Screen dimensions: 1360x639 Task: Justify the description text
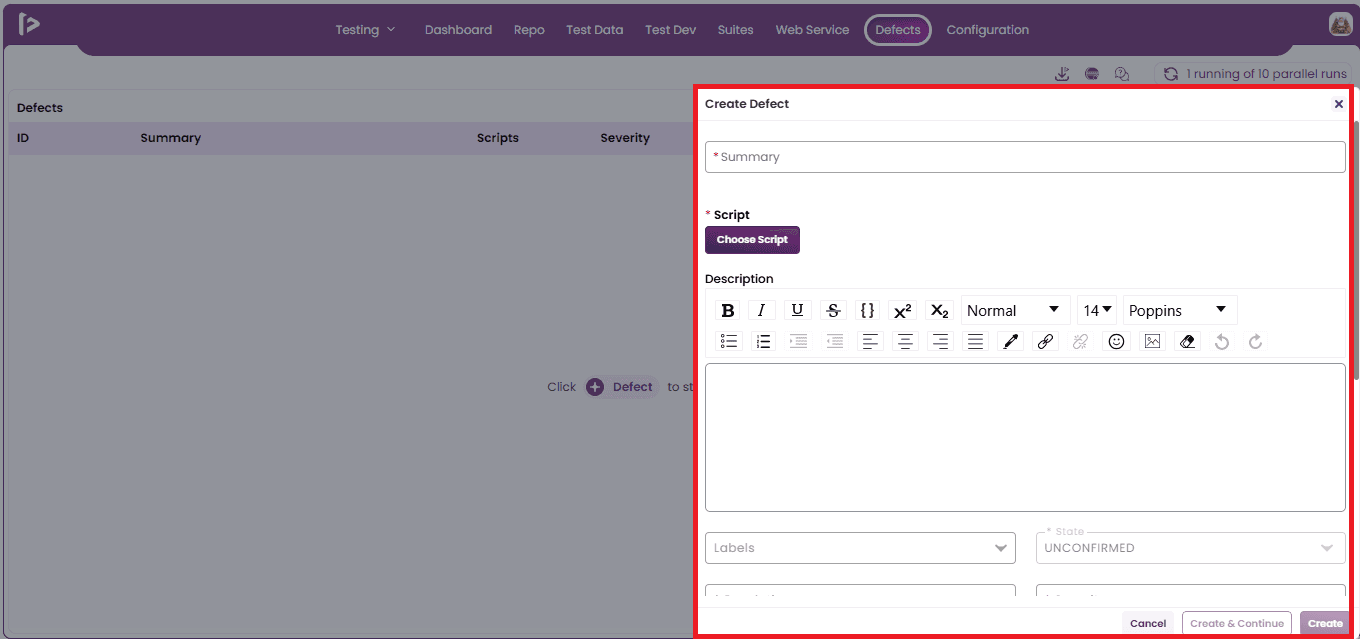click(x=975, y=341)
